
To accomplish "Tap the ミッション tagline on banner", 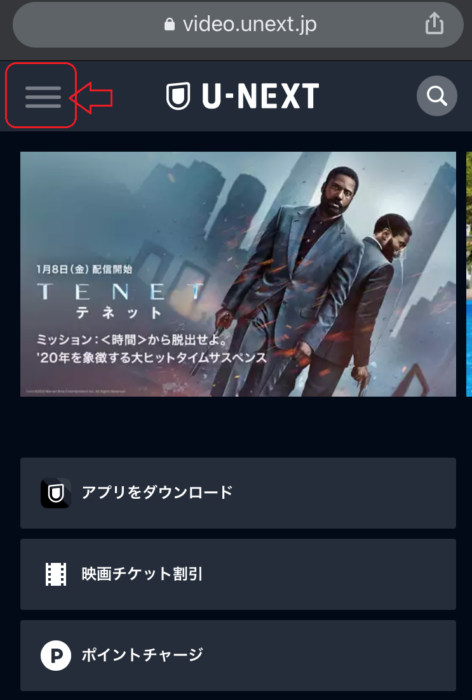I will 132,340.
